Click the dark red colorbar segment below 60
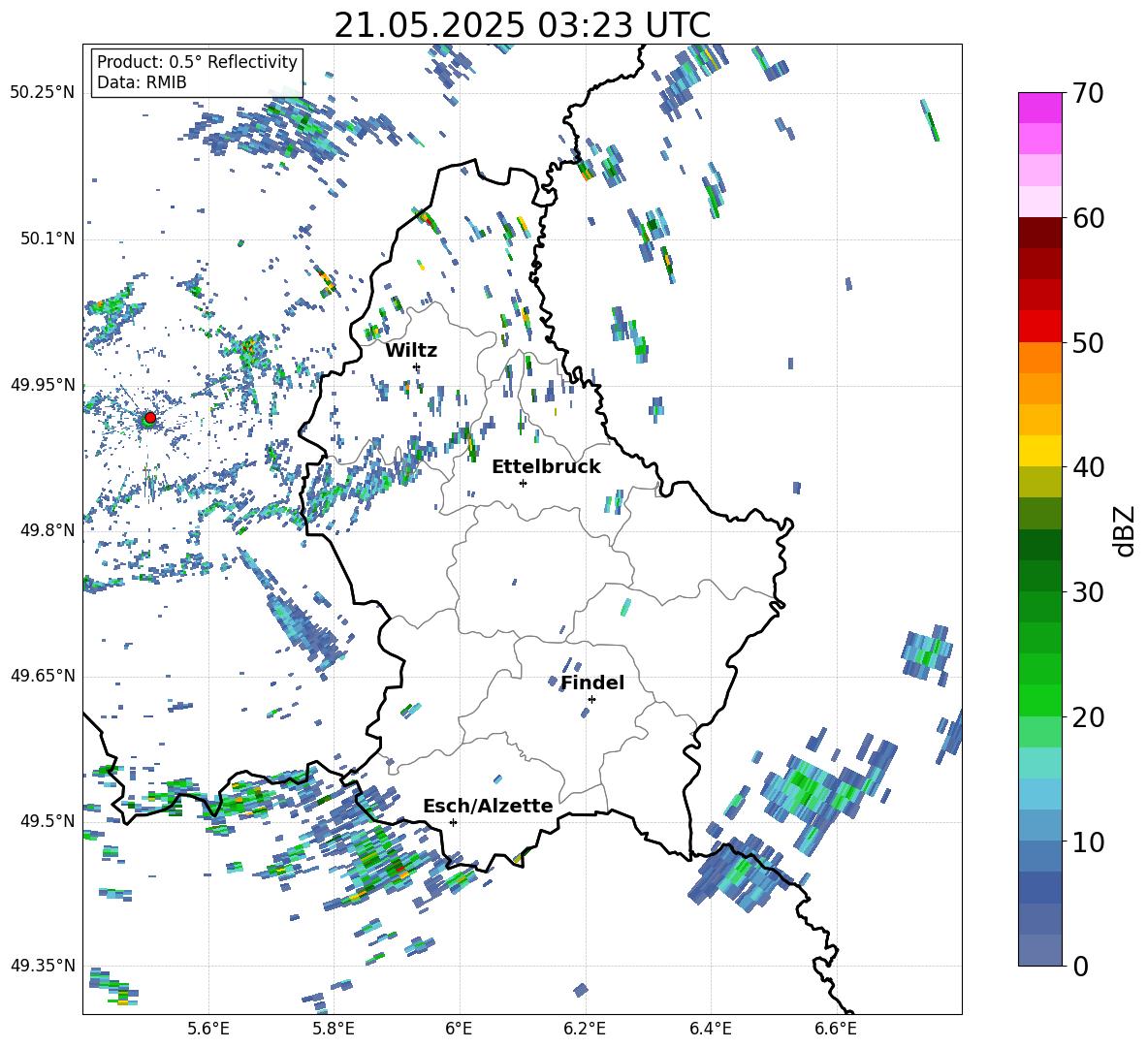 coord(1039,233)
